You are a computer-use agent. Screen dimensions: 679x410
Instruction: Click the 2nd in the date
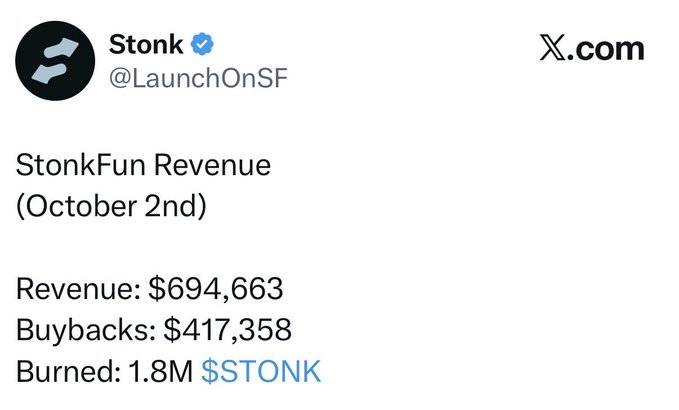pos(175,206)
